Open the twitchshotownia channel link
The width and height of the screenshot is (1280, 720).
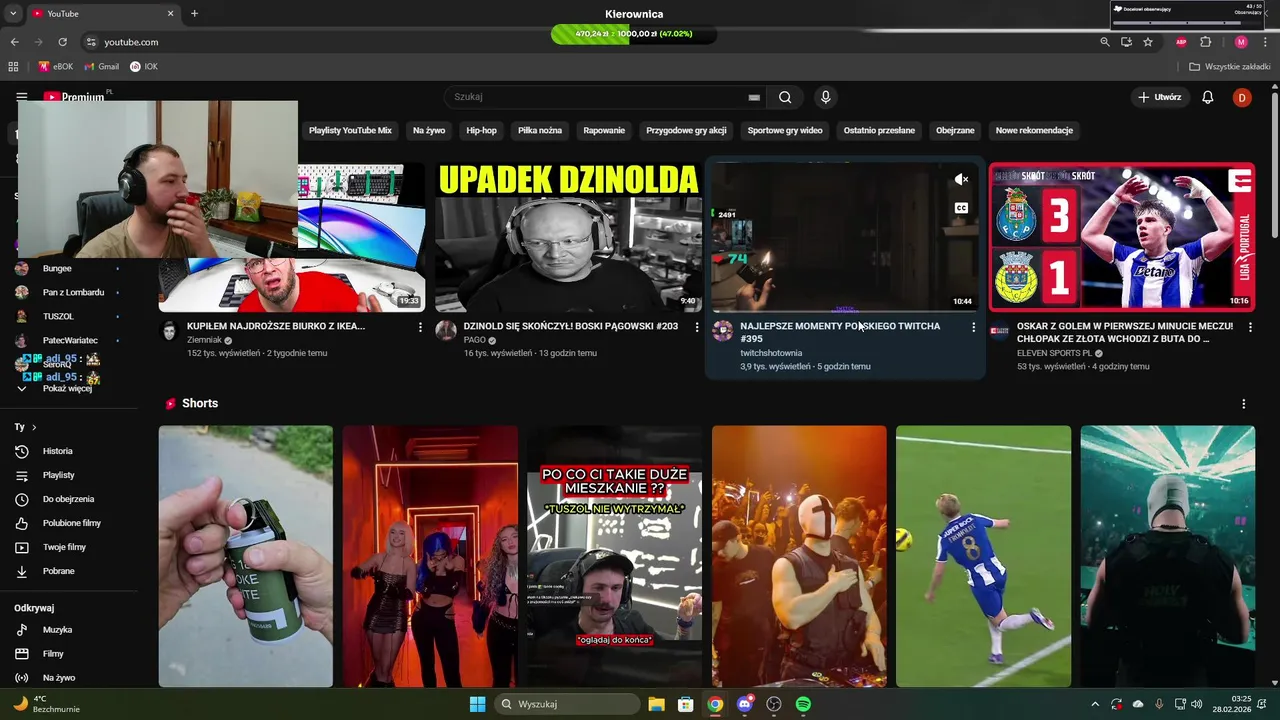point(771,353)
